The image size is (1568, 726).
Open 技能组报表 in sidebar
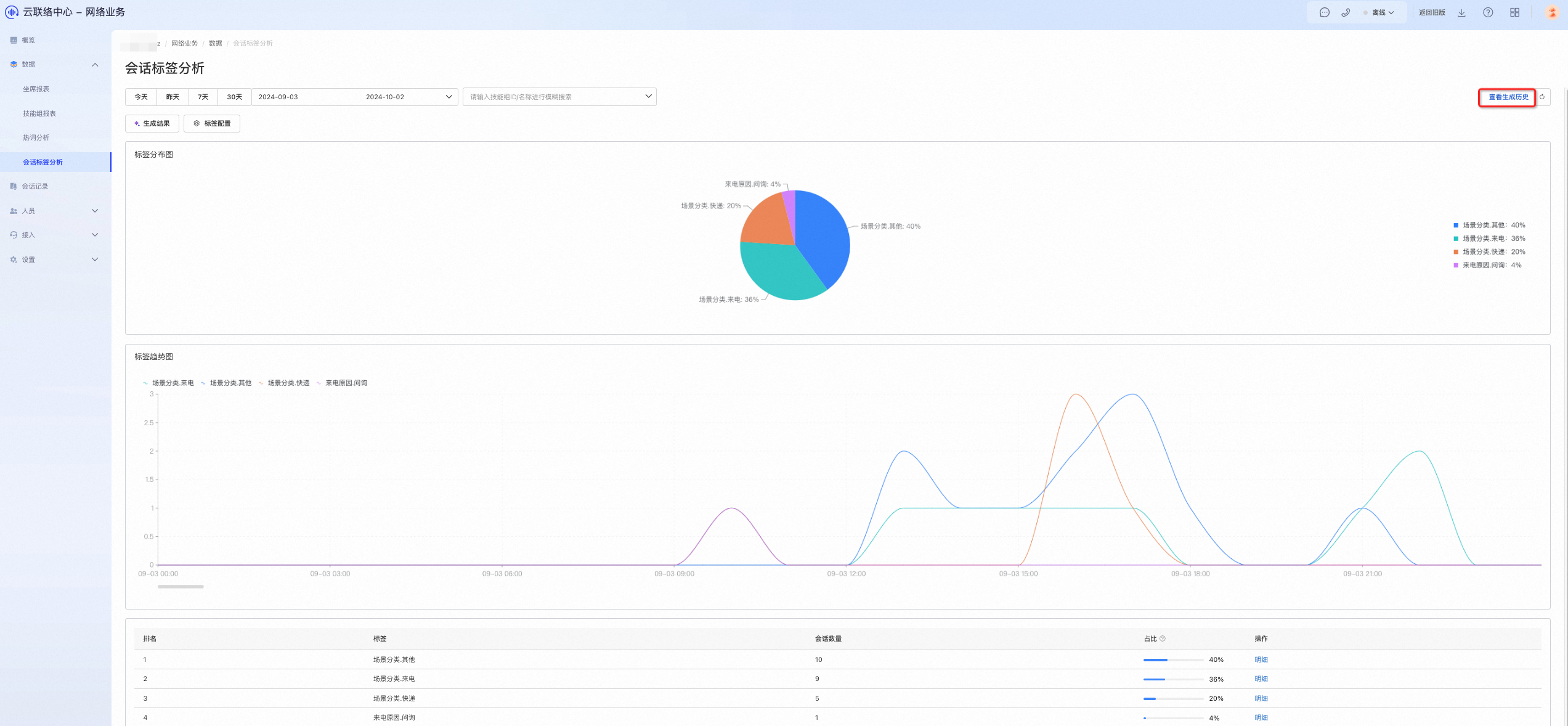tap(39, 113)
